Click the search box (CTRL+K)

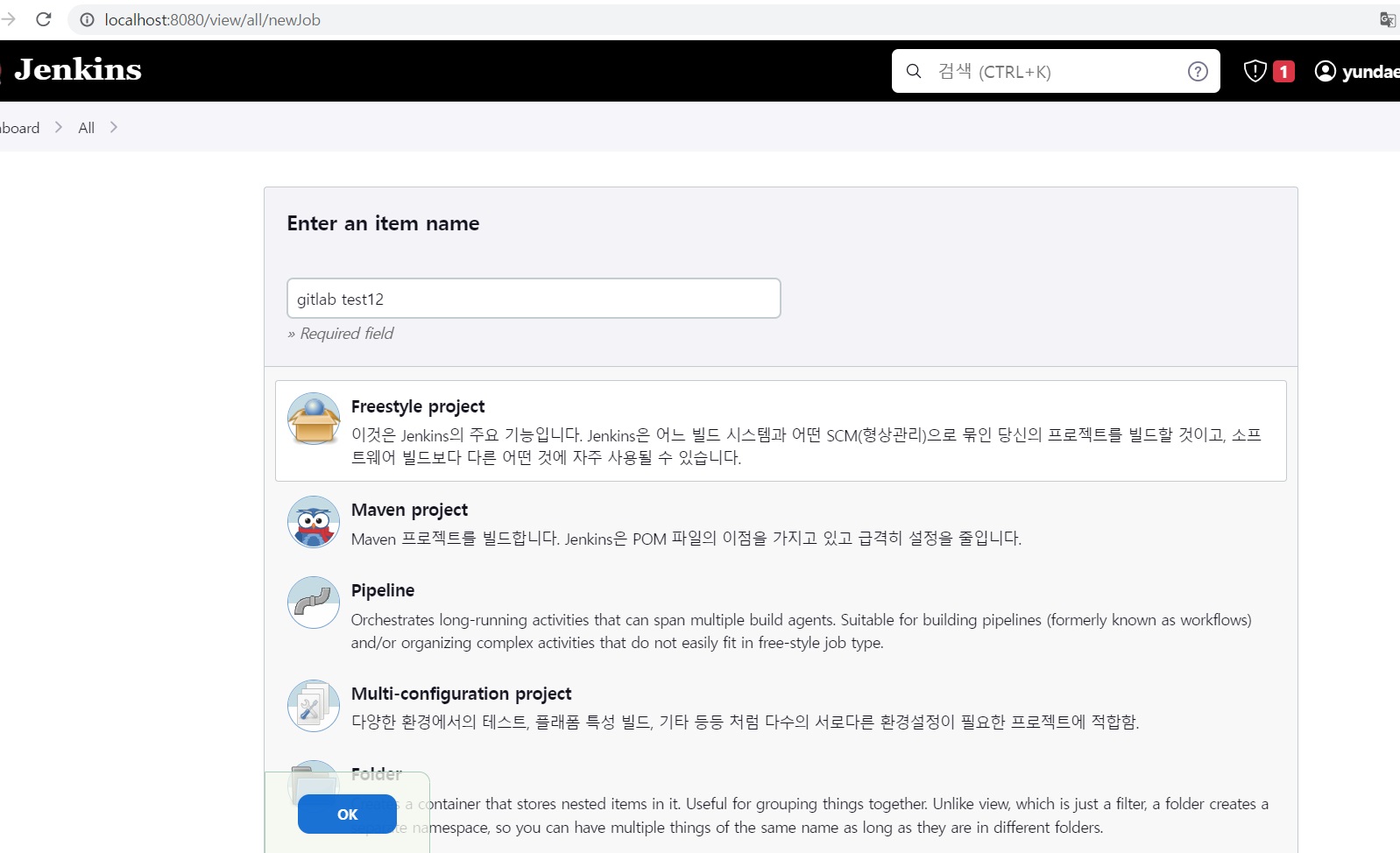[1056, 71]
